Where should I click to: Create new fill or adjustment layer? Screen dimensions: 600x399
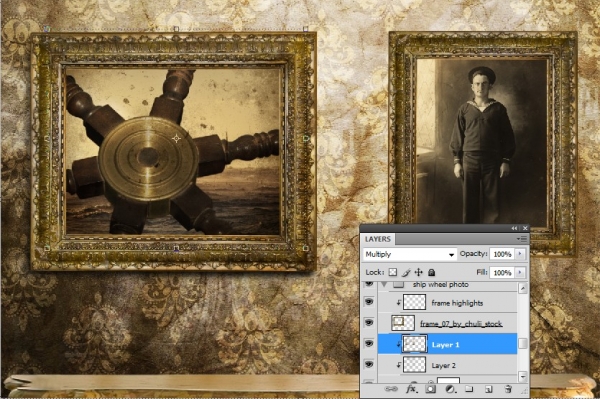(x=450, y=389)
